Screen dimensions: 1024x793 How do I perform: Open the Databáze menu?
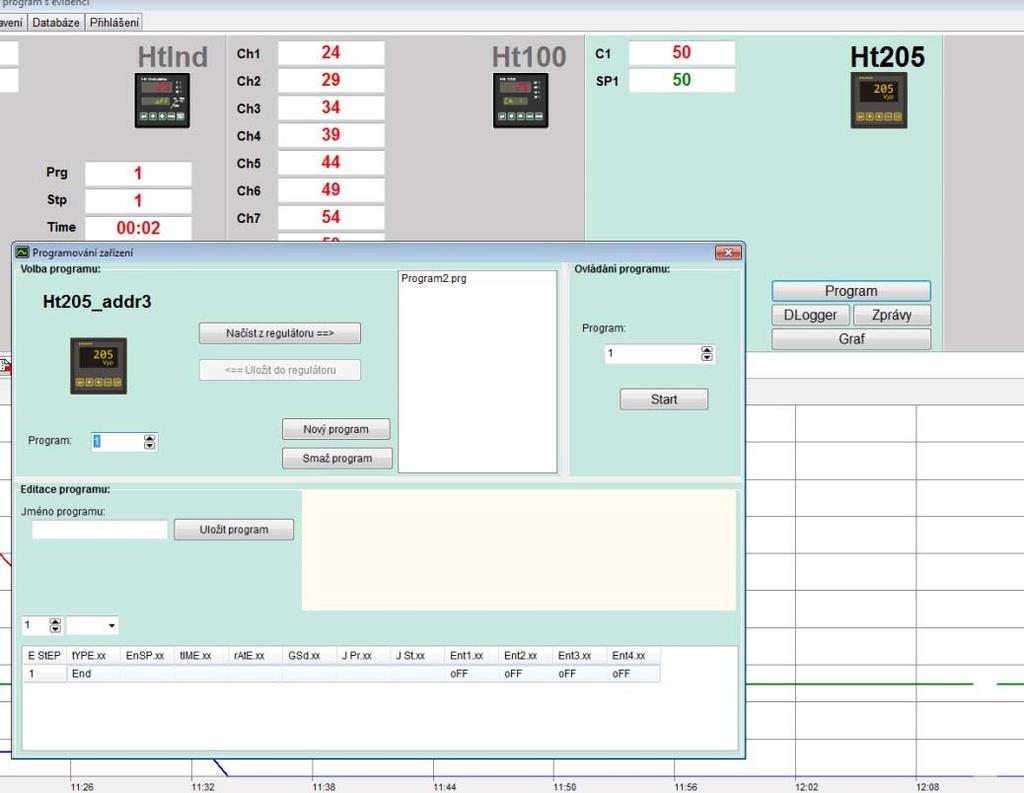(x=56, y=22)
